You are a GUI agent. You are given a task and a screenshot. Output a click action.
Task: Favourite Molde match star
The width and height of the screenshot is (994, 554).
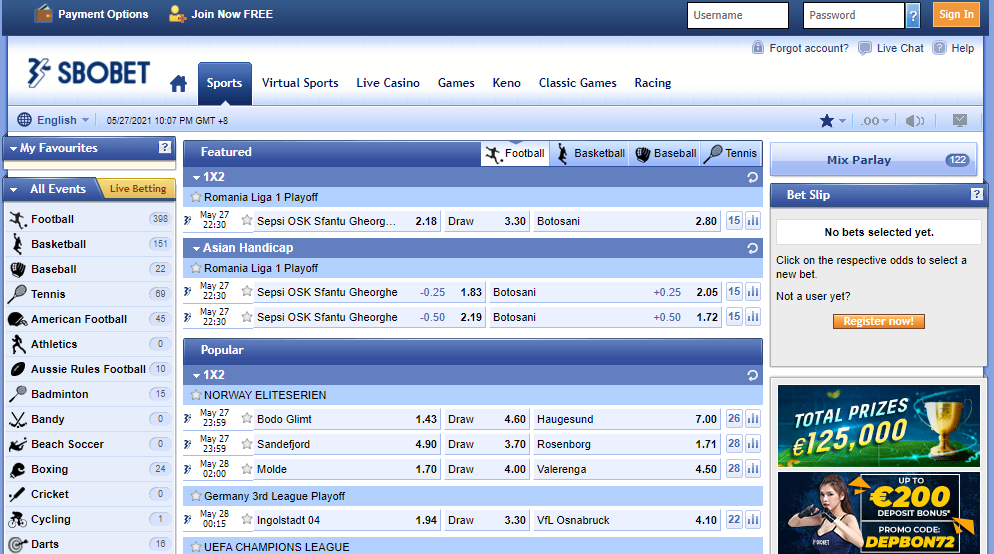[247, 469]
